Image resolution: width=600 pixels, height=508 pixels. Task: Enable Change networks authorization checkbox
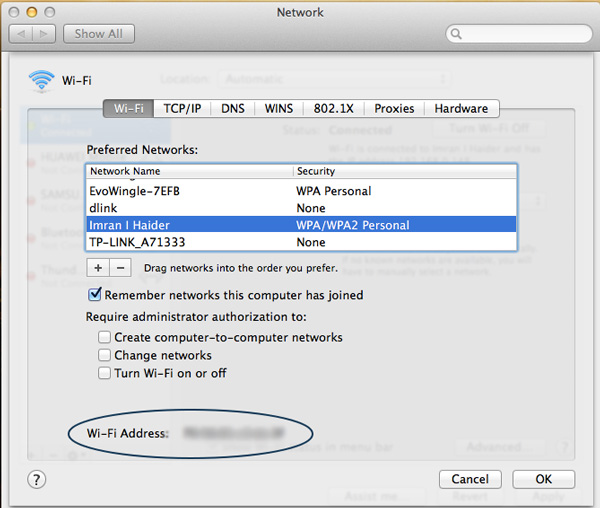104,355
